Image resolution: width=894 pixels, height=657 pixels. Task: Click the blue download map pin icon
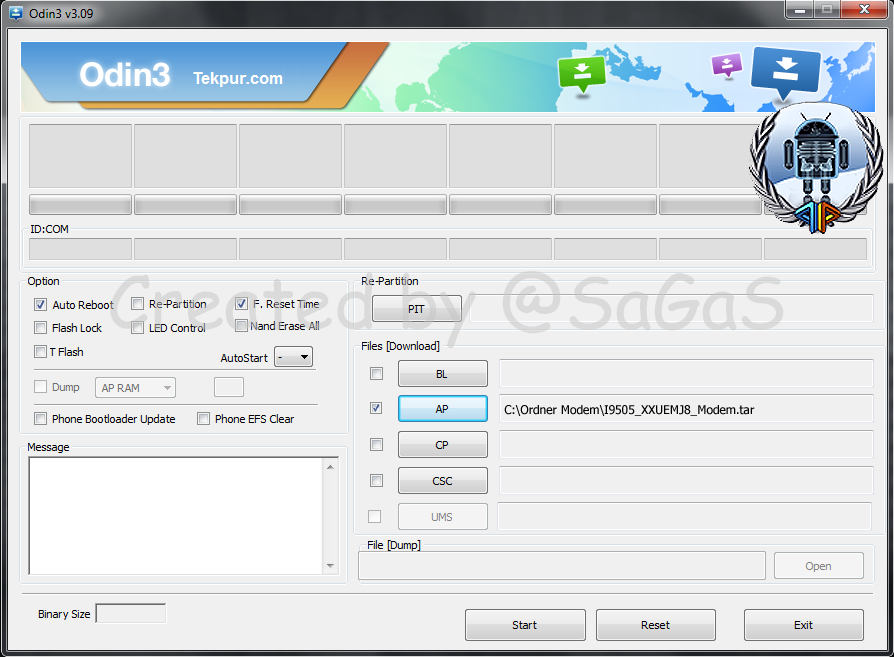click(786, 72)
